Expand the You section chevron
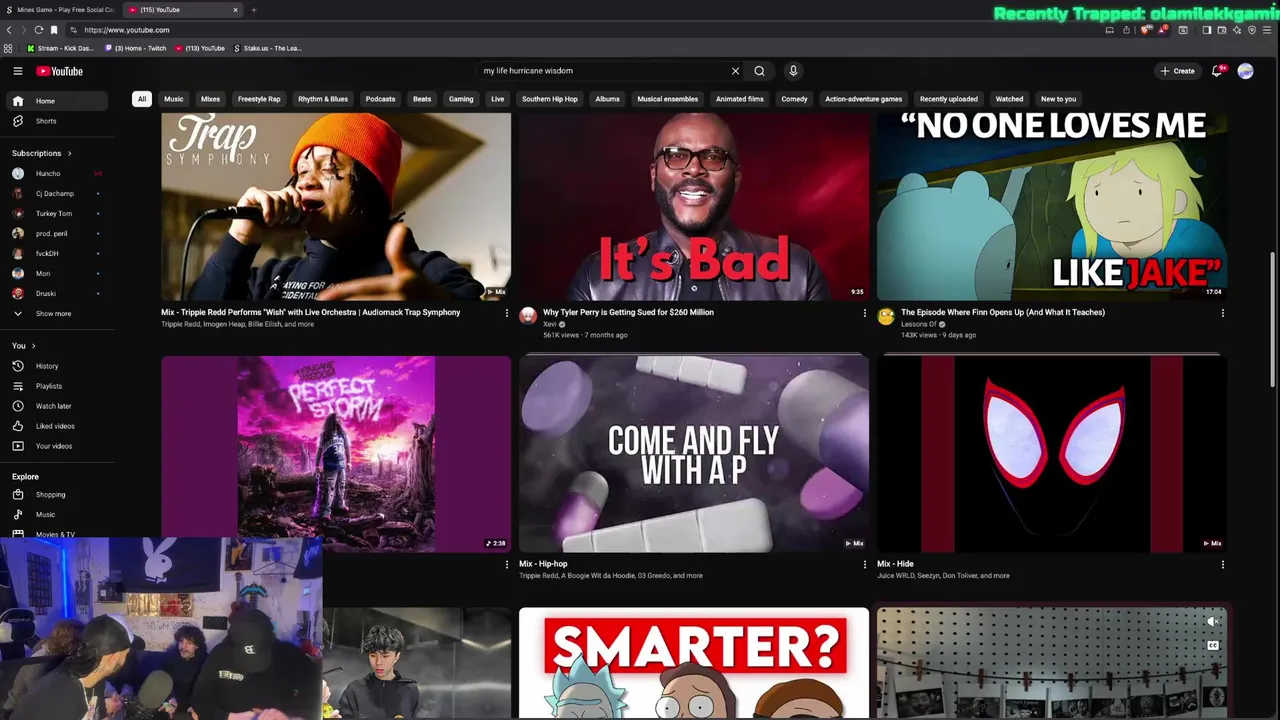This screenshot has height=720, width=1280. tap(33, 346)
